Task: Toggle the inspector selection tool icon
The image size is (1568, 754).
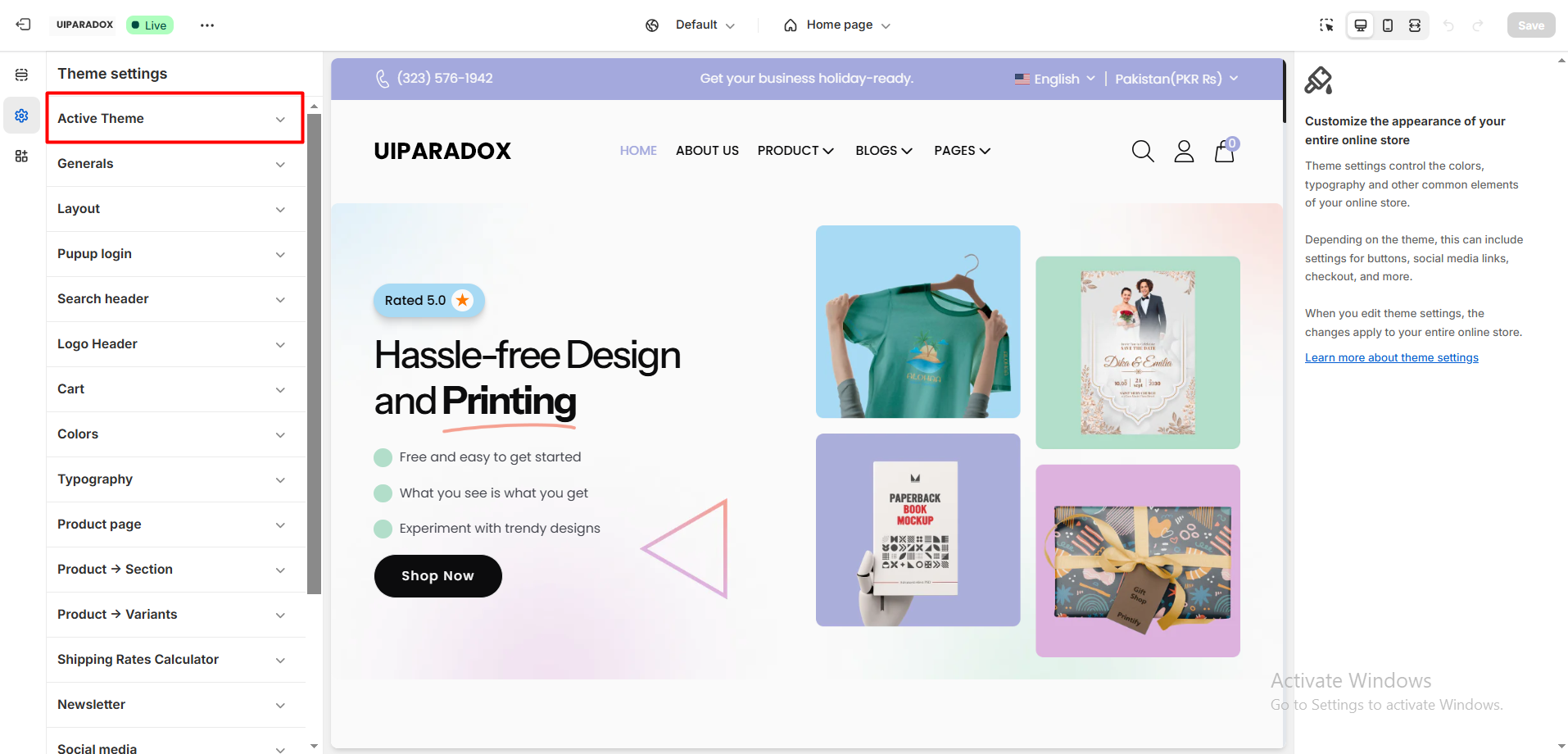Action: tap(1326, 25)
